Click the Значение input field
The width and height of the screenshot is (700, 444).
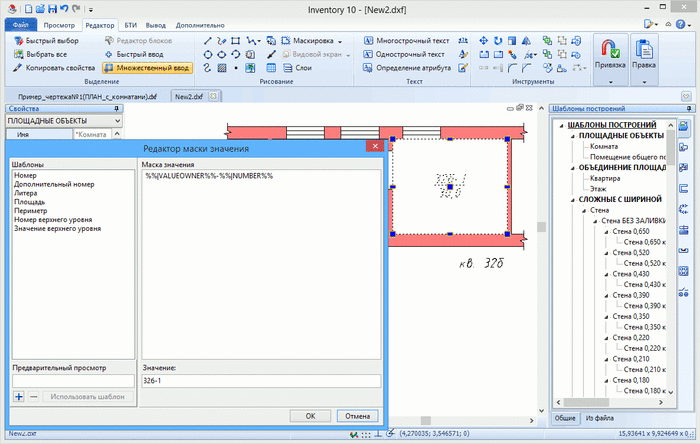[x=260, y=381]
